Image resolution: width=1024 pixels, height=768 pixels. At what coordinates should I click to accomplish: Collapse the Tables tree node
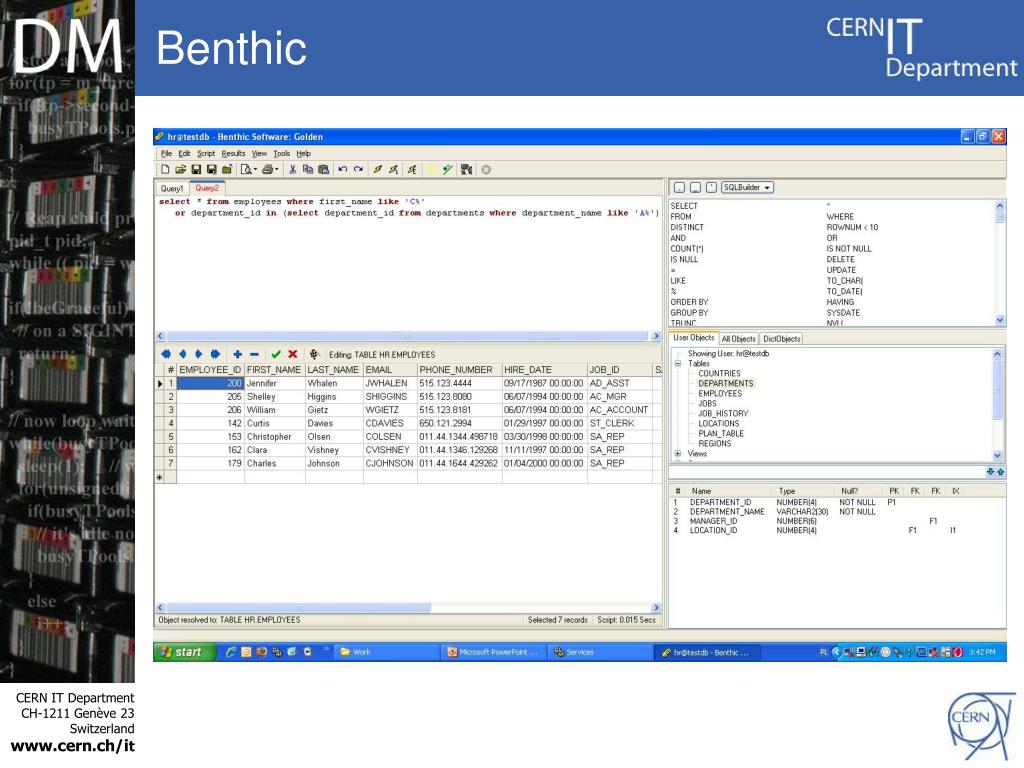click(678, 364)
